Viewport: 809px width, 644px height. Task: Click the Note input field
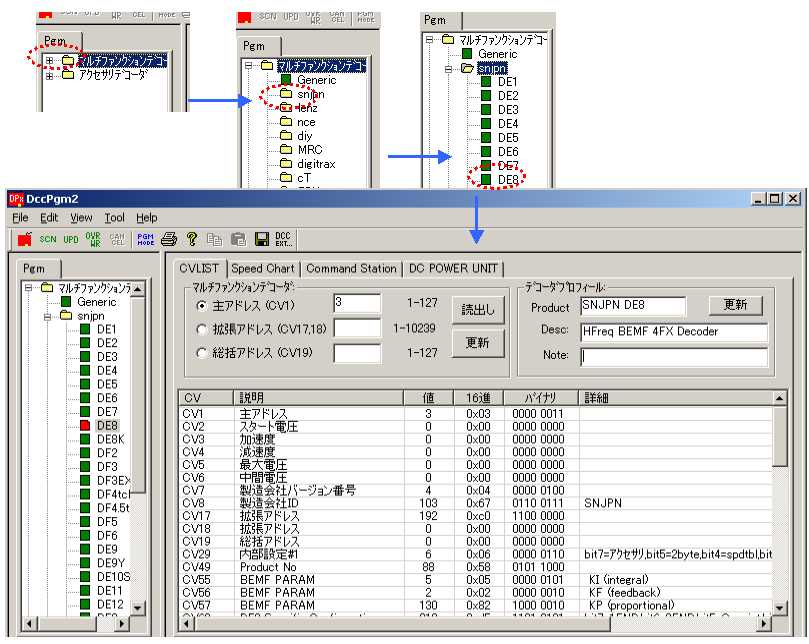[673, 356]
